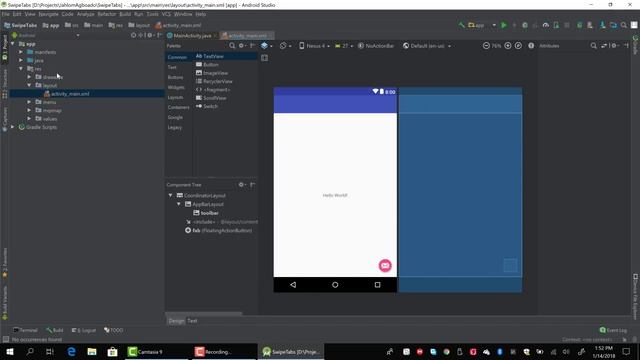Open the File menu
This screenshot has height=360, width=640.
click(6, 14)
